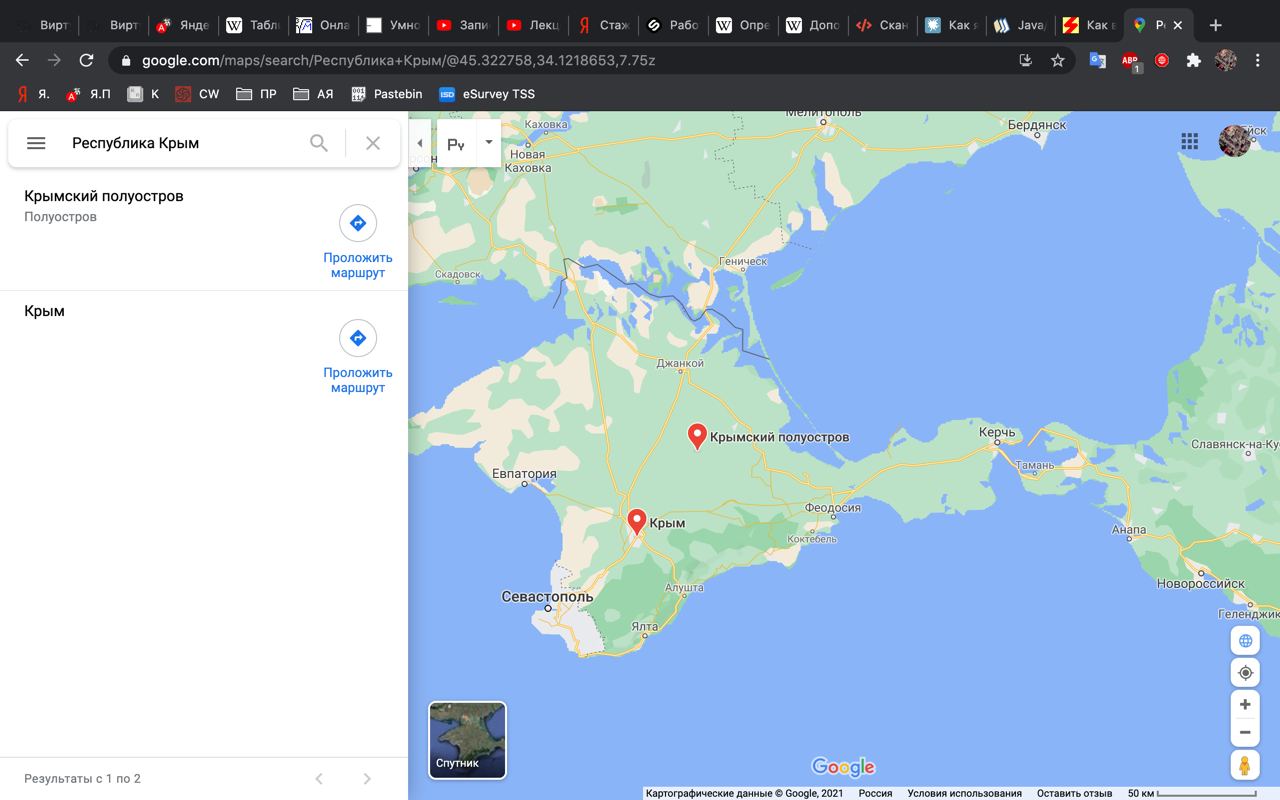Select the Pegman Street View icon
This screenshot has width=1280, height=800.
pyautogui.click(x=1245, y=766)
